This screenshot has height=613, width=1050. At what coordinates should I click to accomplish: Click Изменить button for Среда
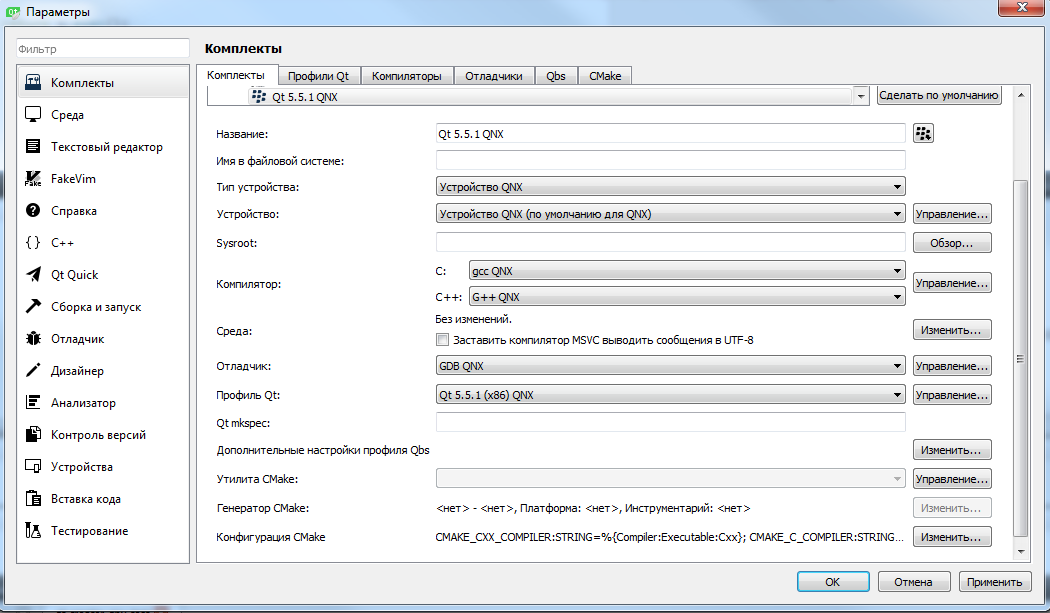point(952,330)
